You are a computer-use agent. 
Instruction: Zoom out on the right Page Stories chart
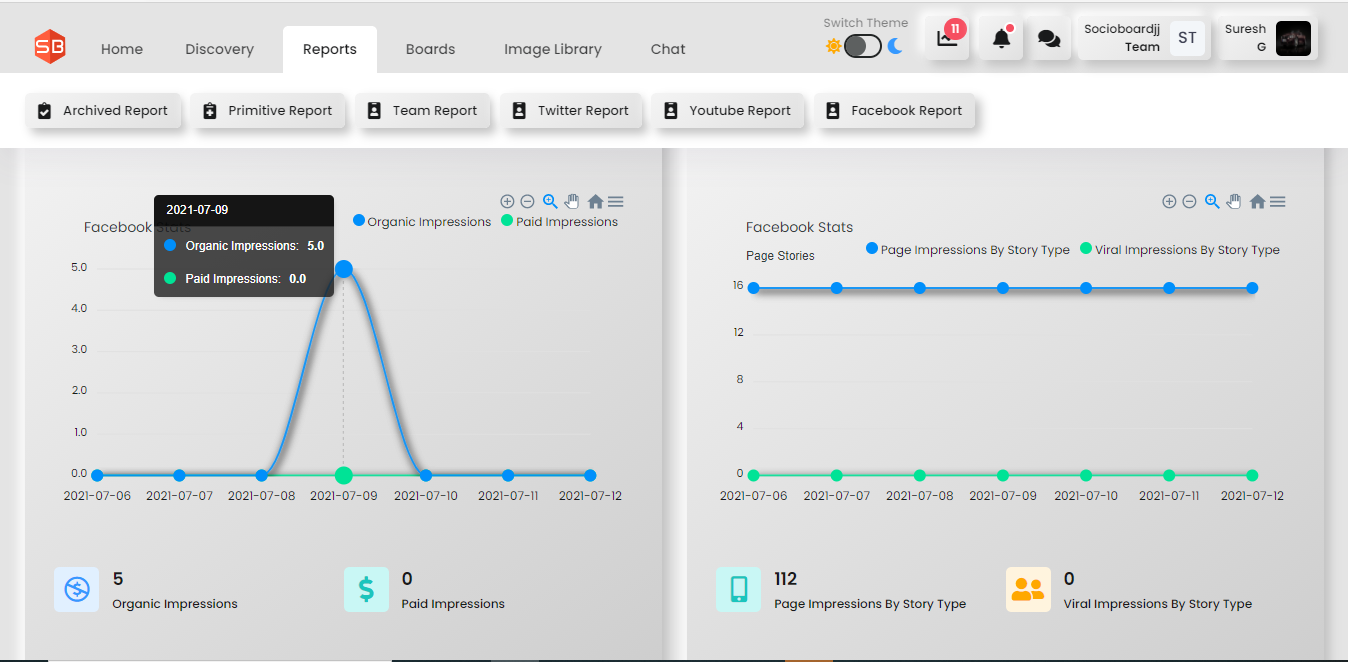pyautogui.click(x=1189, y=201)
